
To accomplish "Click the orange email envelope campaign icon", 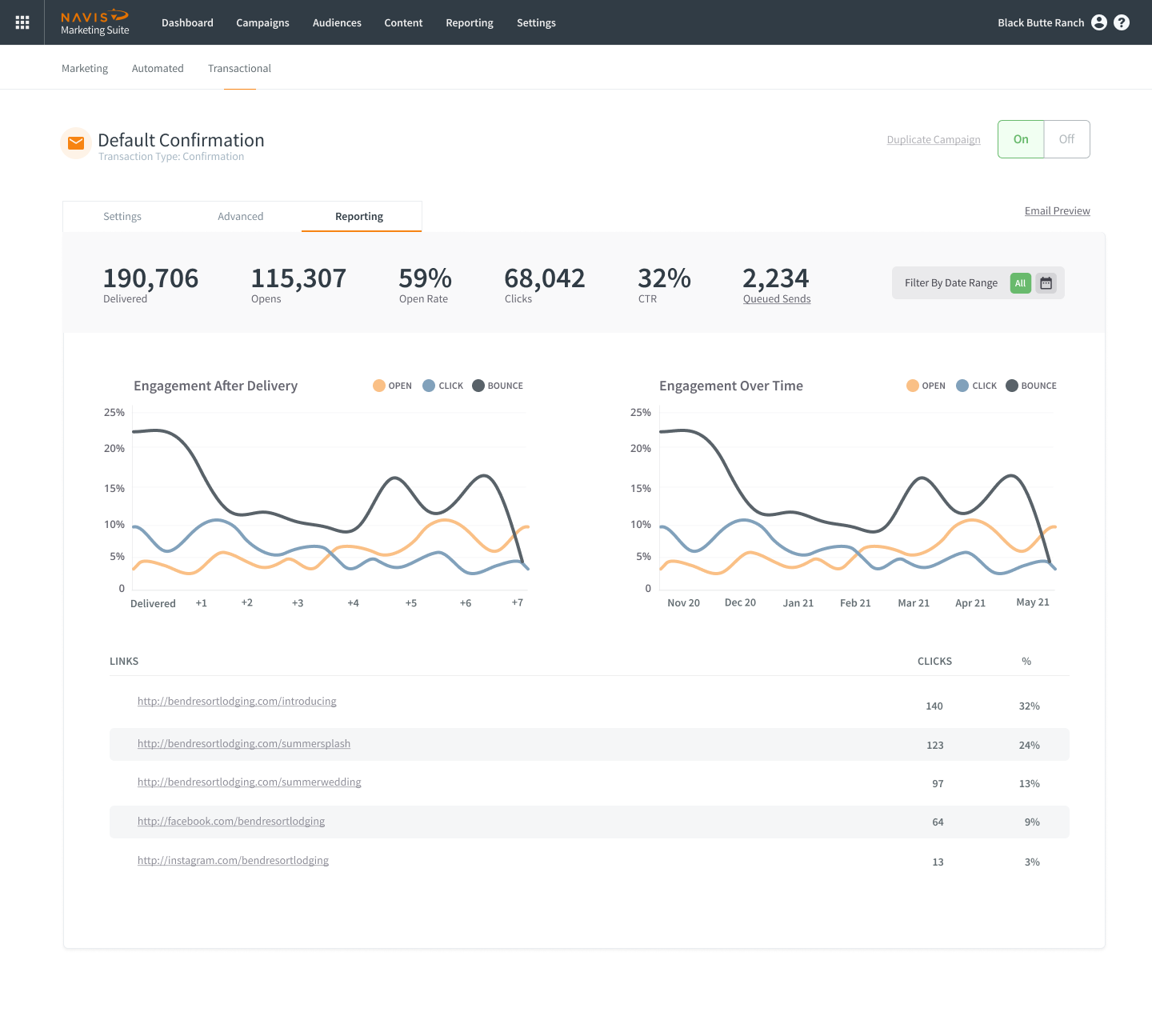I will (x=76, y=143).
